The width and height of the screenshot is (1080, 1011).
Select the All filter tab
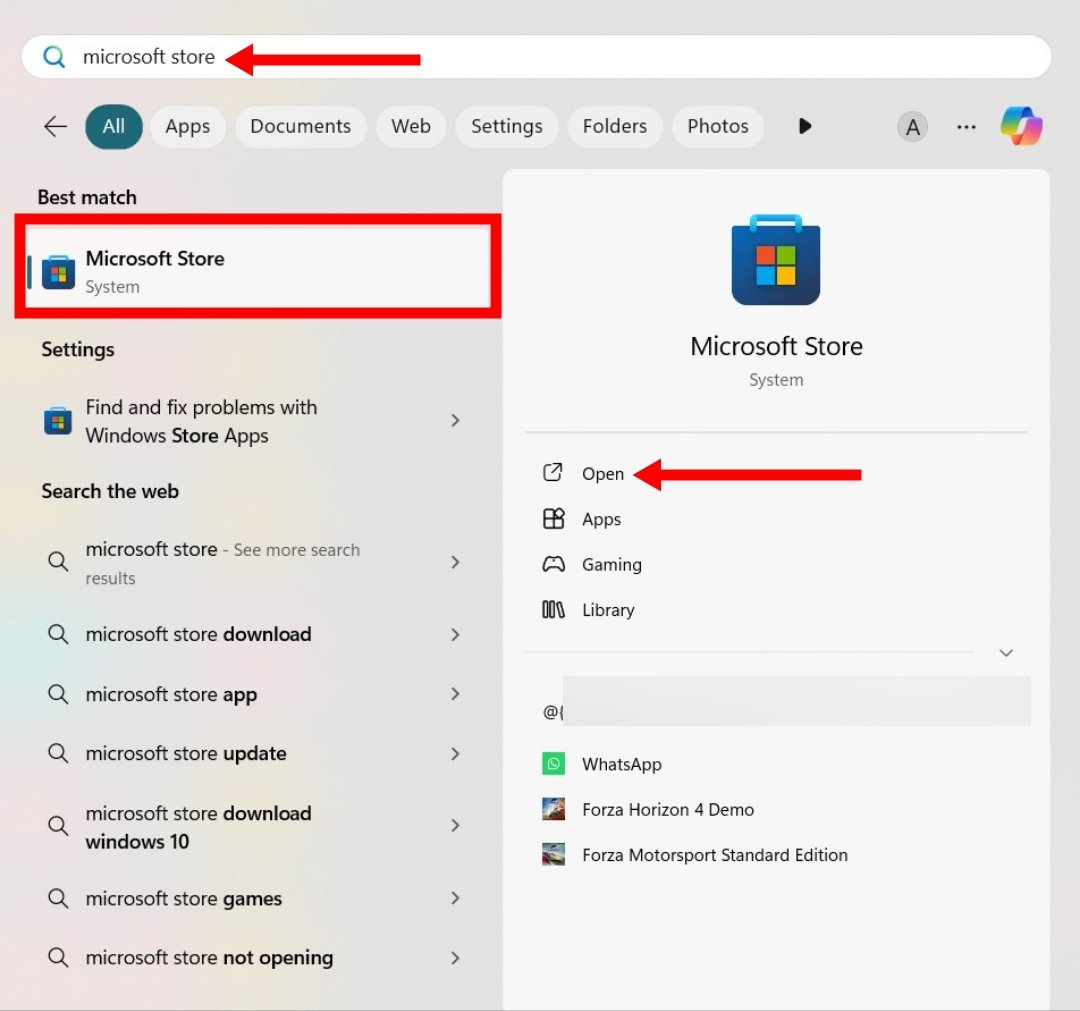tap(114, 126)
